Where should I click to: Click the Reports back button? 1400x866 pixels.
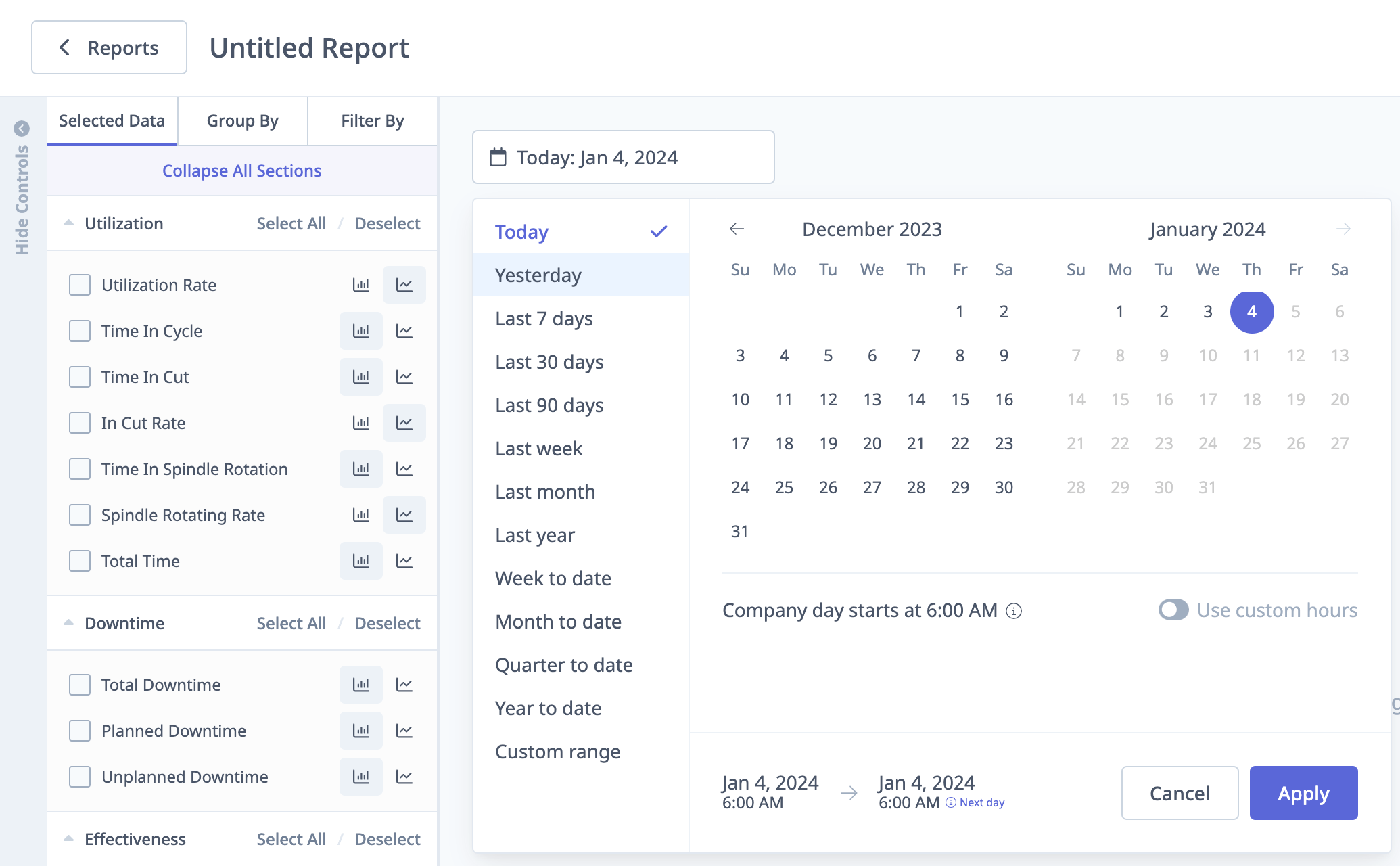(109, 47)
